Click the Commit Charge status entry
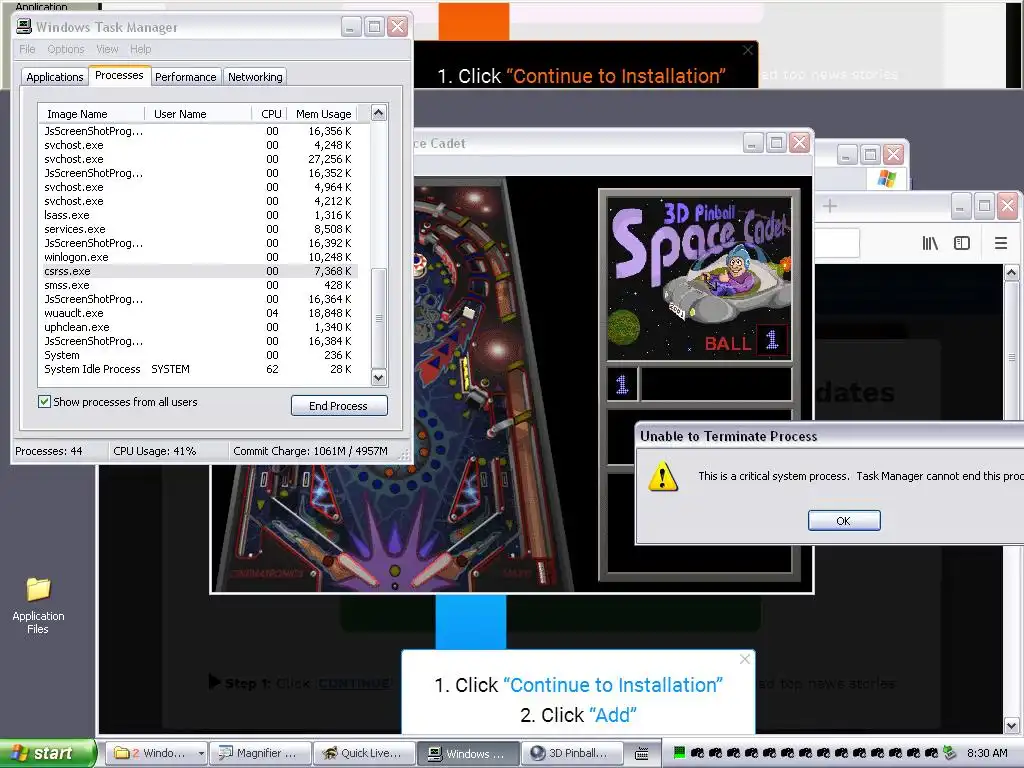Viewport: 1024px width, 768px height. [x=311, y=451]
